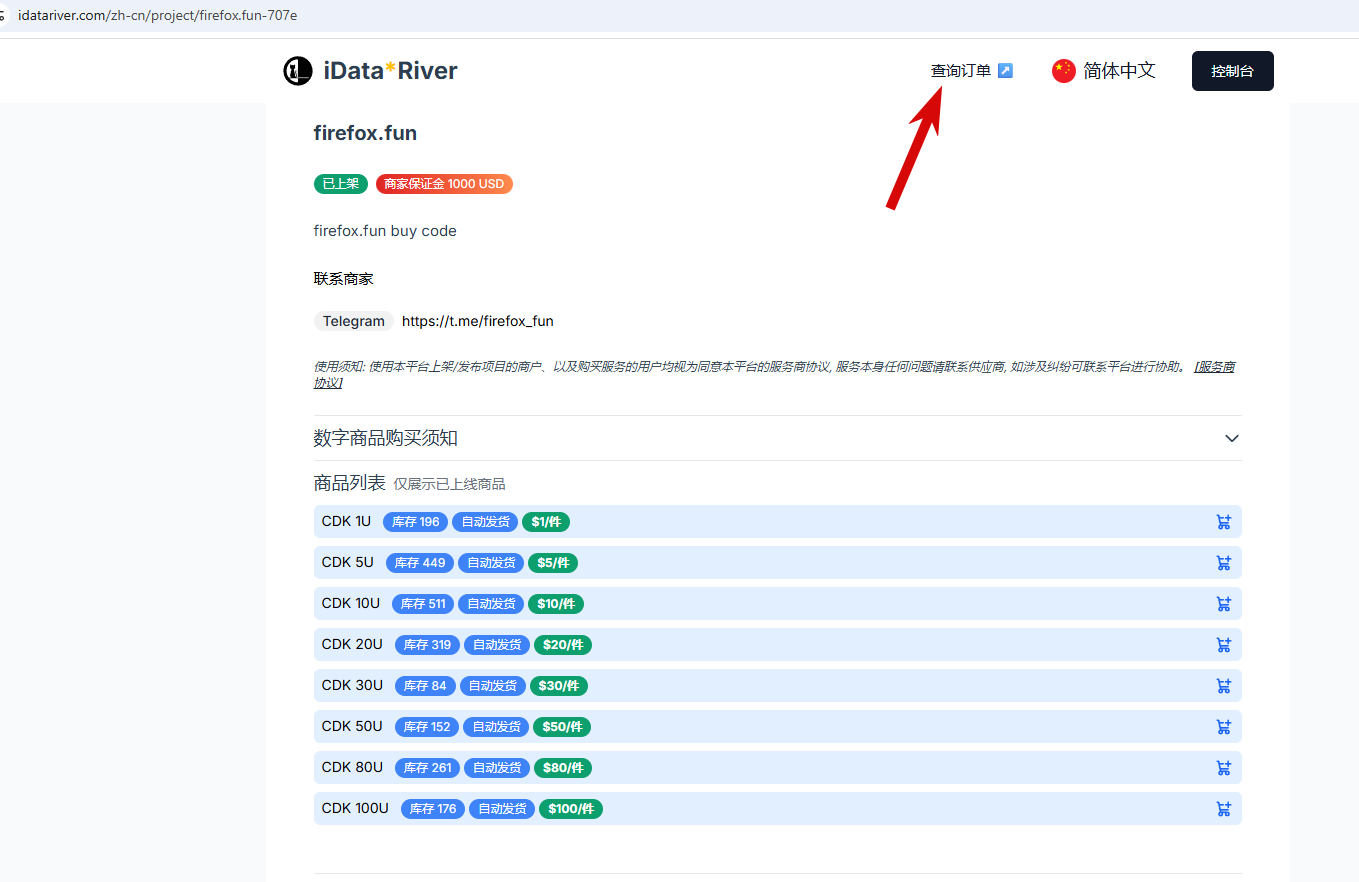Add CDK 50U to cart
1359x882 pixels.
click(1223, 727)
